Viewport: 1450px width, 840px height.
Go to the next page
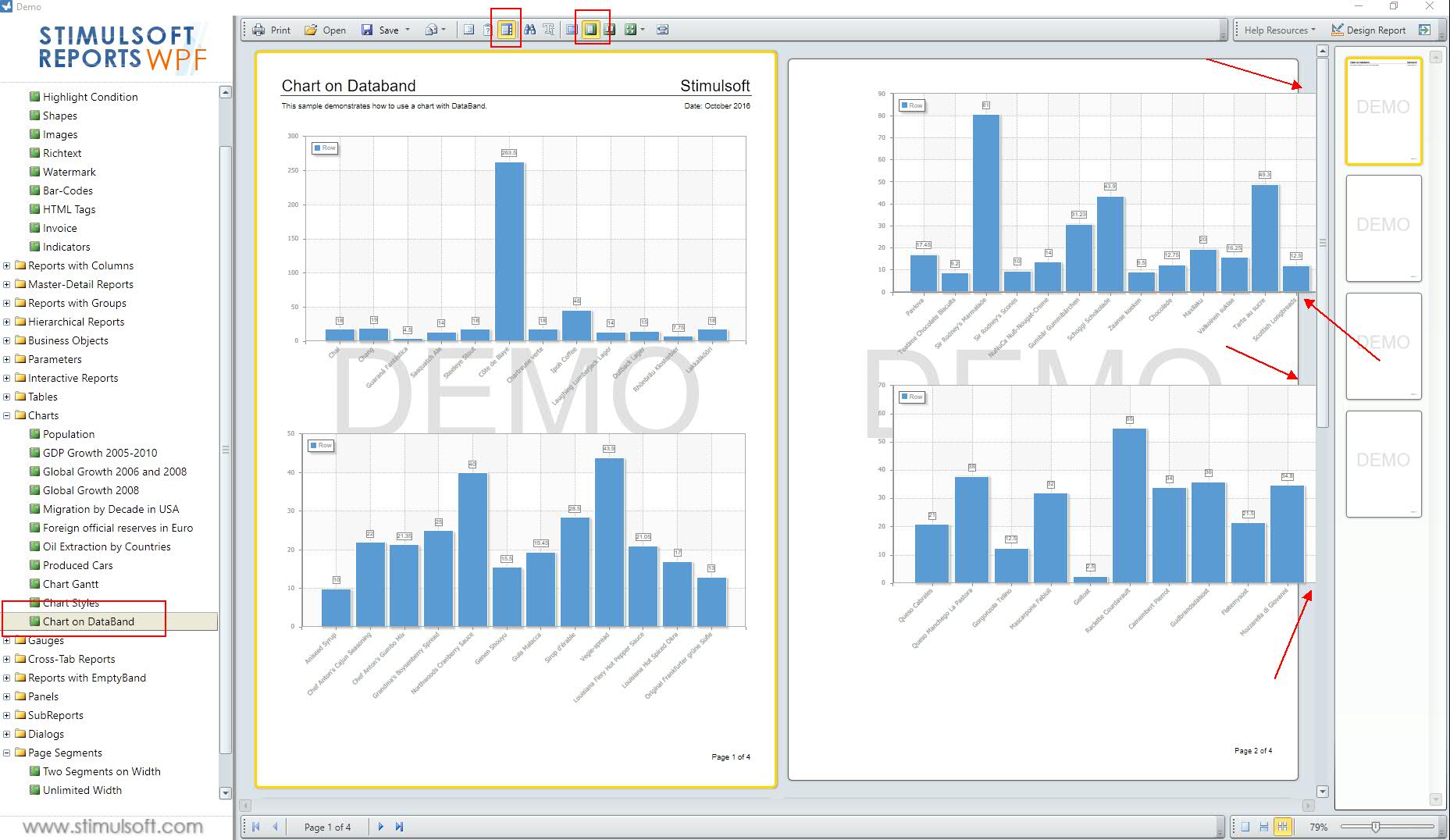pyautogui.click(x=380, y=827)
